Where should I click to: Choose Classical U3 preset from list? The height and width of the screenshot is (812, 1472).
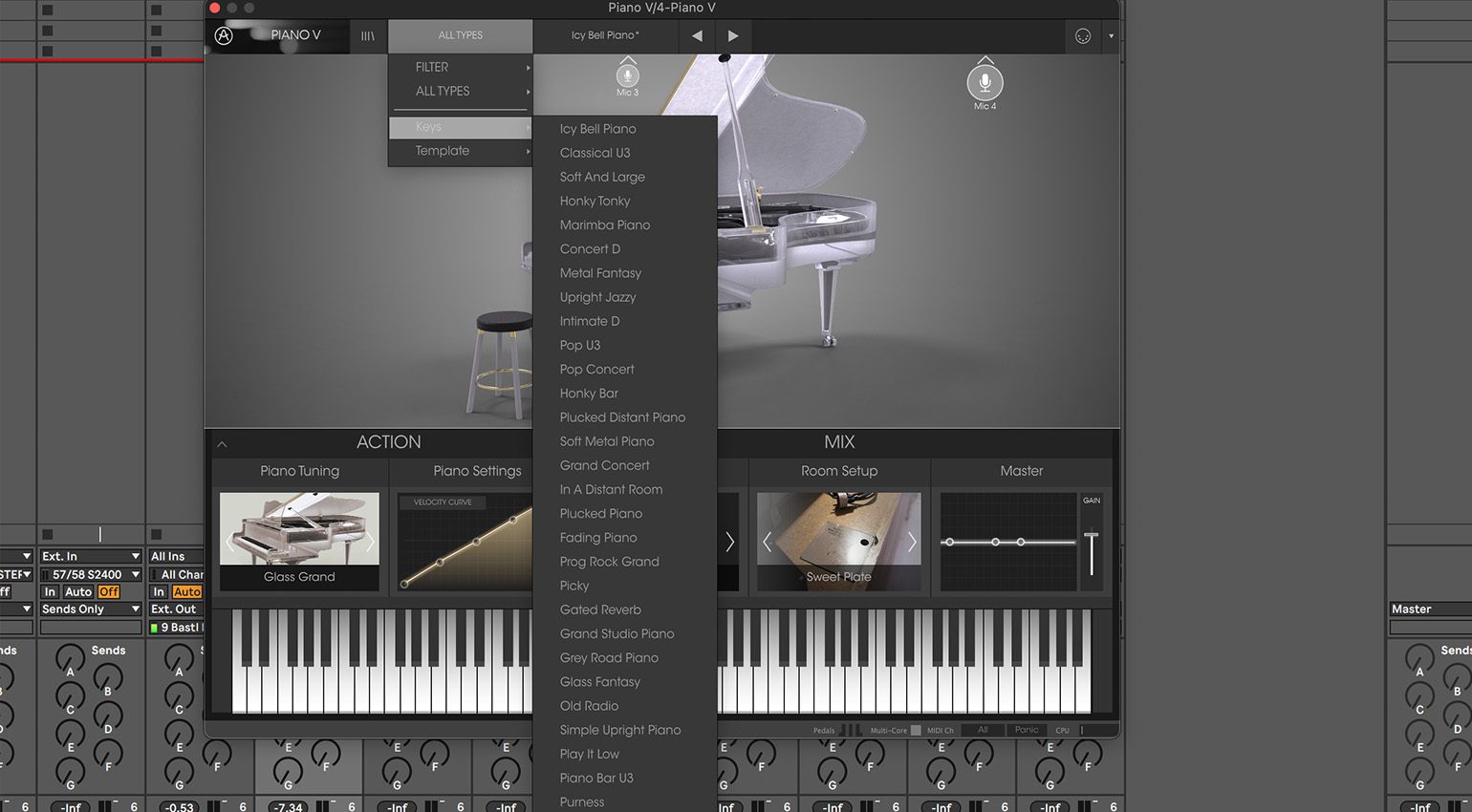(624, 153)
